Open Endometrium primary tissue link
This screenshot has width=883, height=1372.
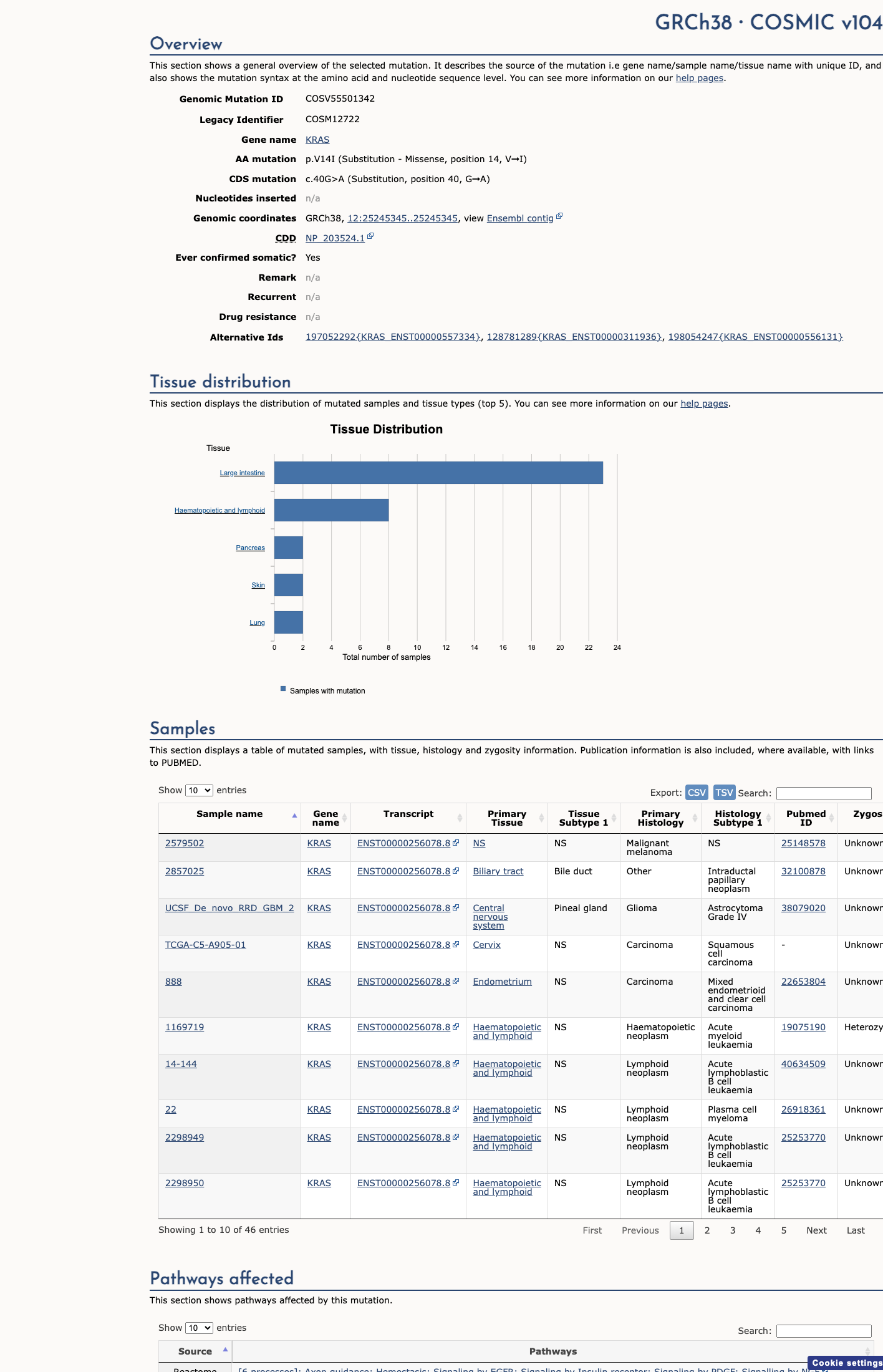(502, 982)
